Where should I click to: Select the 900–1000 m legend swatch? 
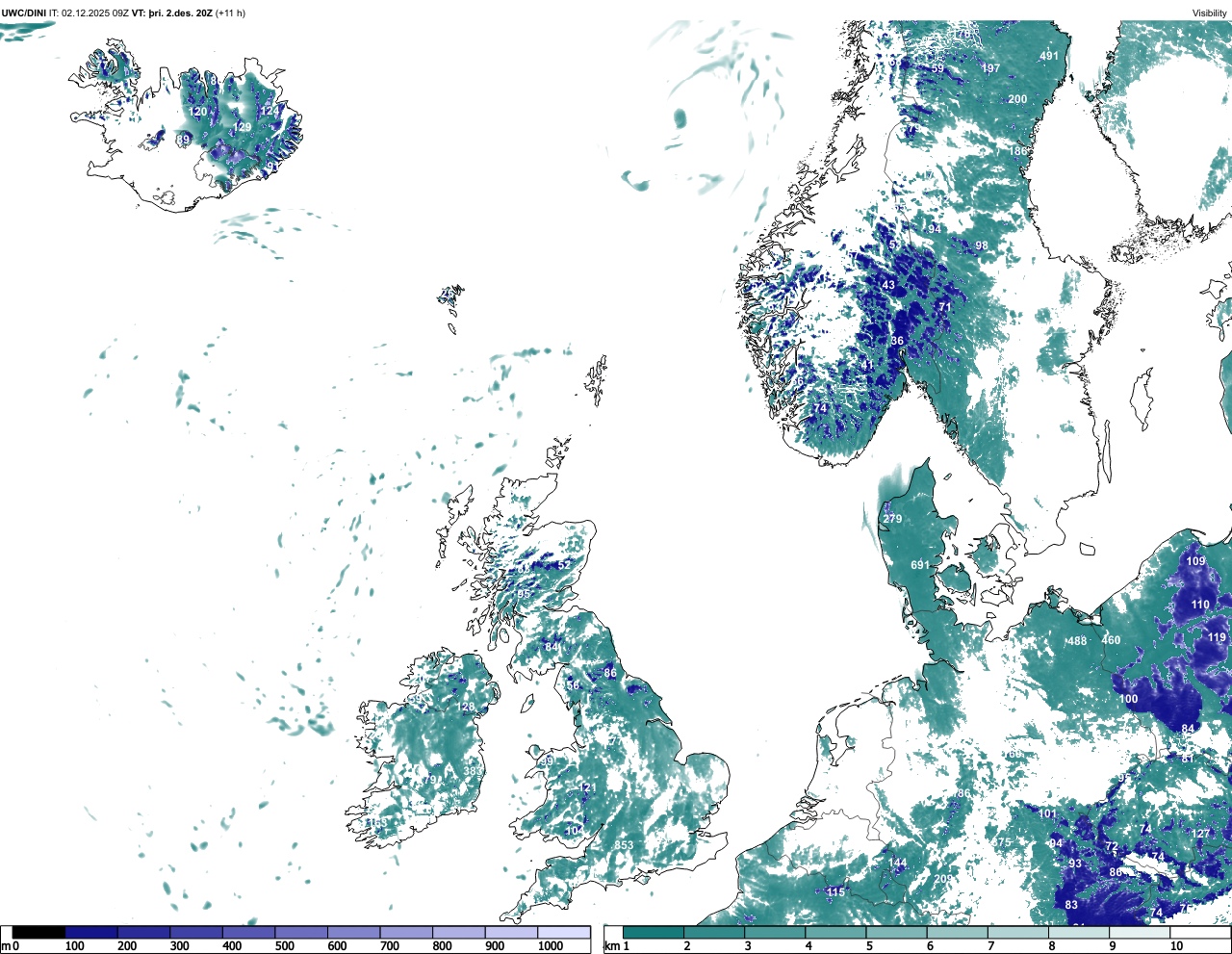tap(511, 932)
